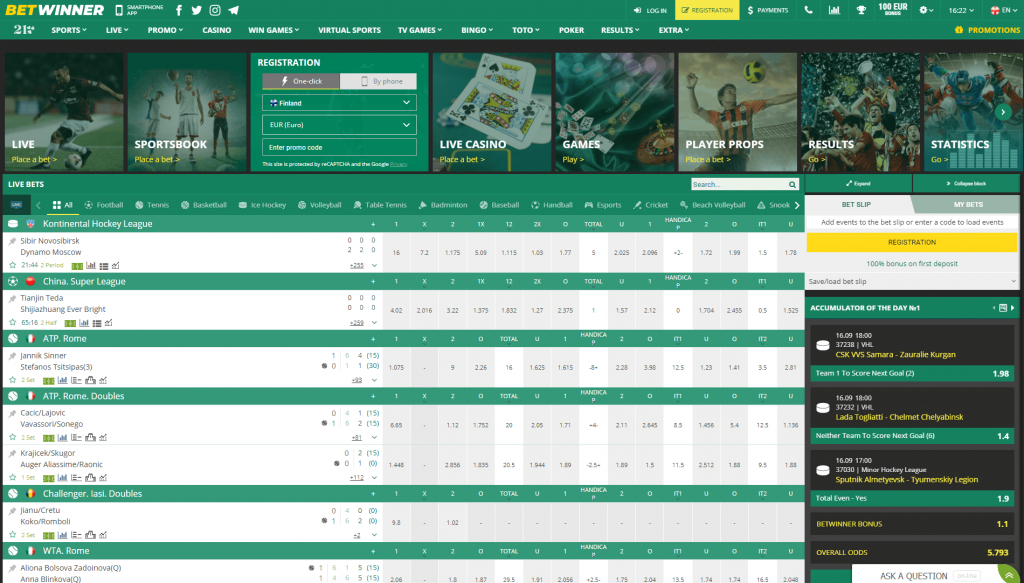Click the trophy icon in header
The width and height of the screenshot is (1024, 583).
pos(861,10)
